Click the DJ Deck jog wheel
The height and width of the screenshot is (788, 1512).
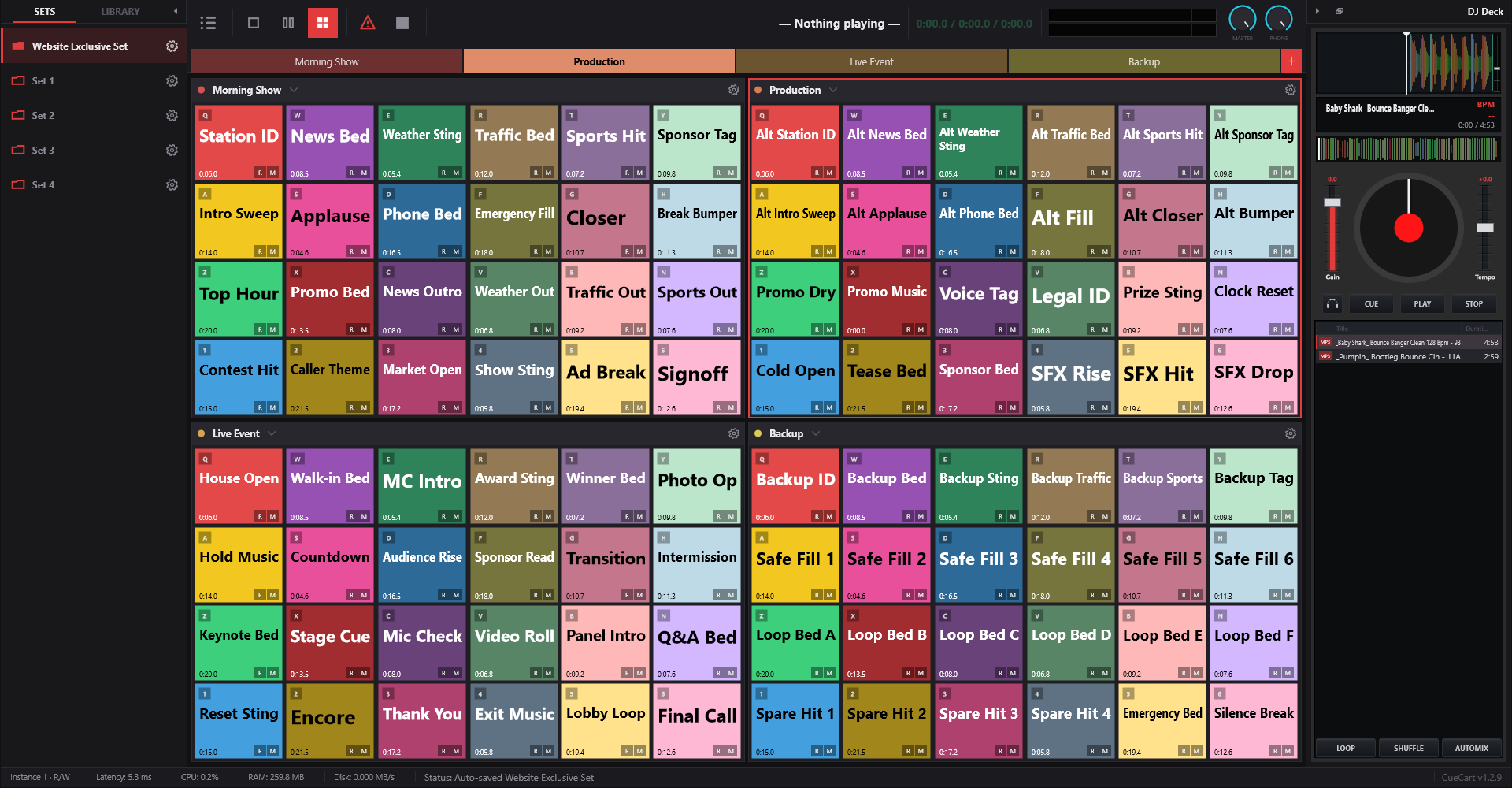pyautogui.click(x=1409, y=228)
